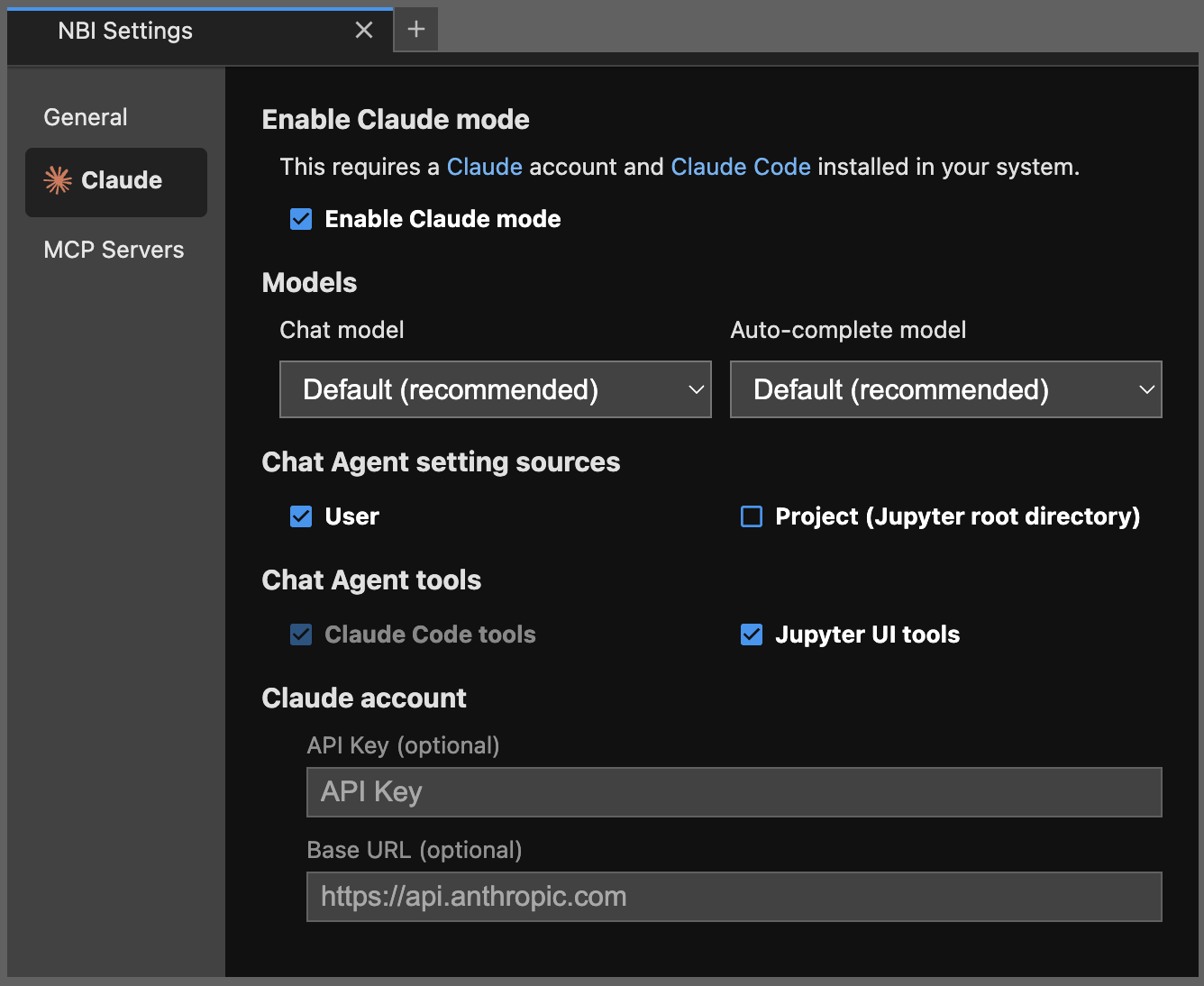
Task: Enable Project (Jupyter root directory) source
Action: (x=751, y=516)
